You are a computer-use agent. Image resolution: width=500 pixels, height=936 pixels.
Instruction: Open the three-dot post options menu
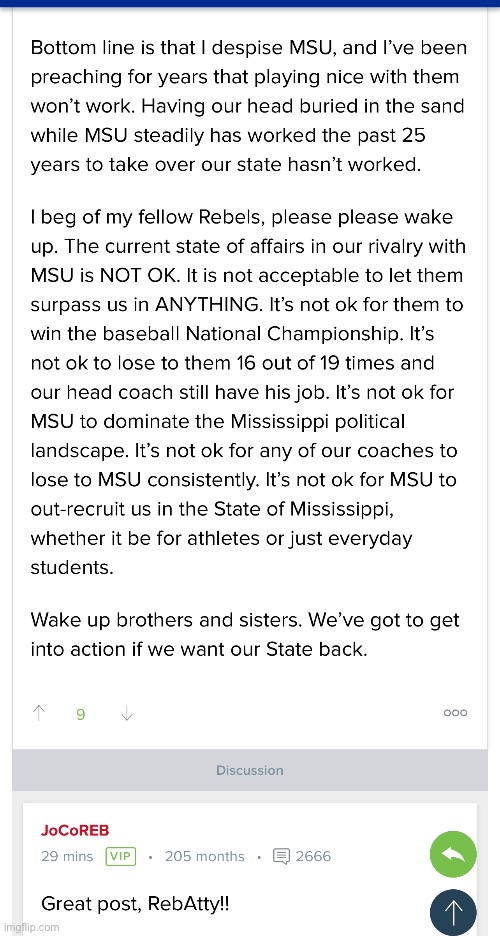[x=455, y=713]
